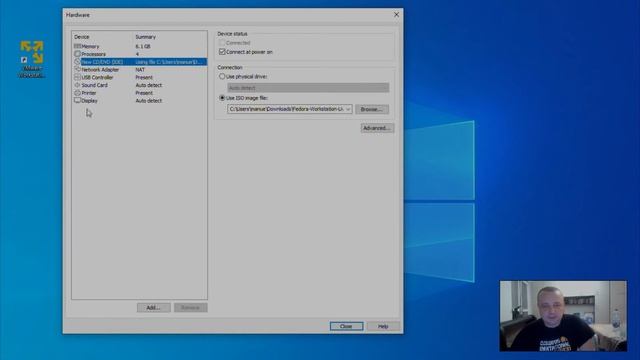This screenshot has width=640, height=360.
Task: Select the Display row label
Action: click(89, 100)
